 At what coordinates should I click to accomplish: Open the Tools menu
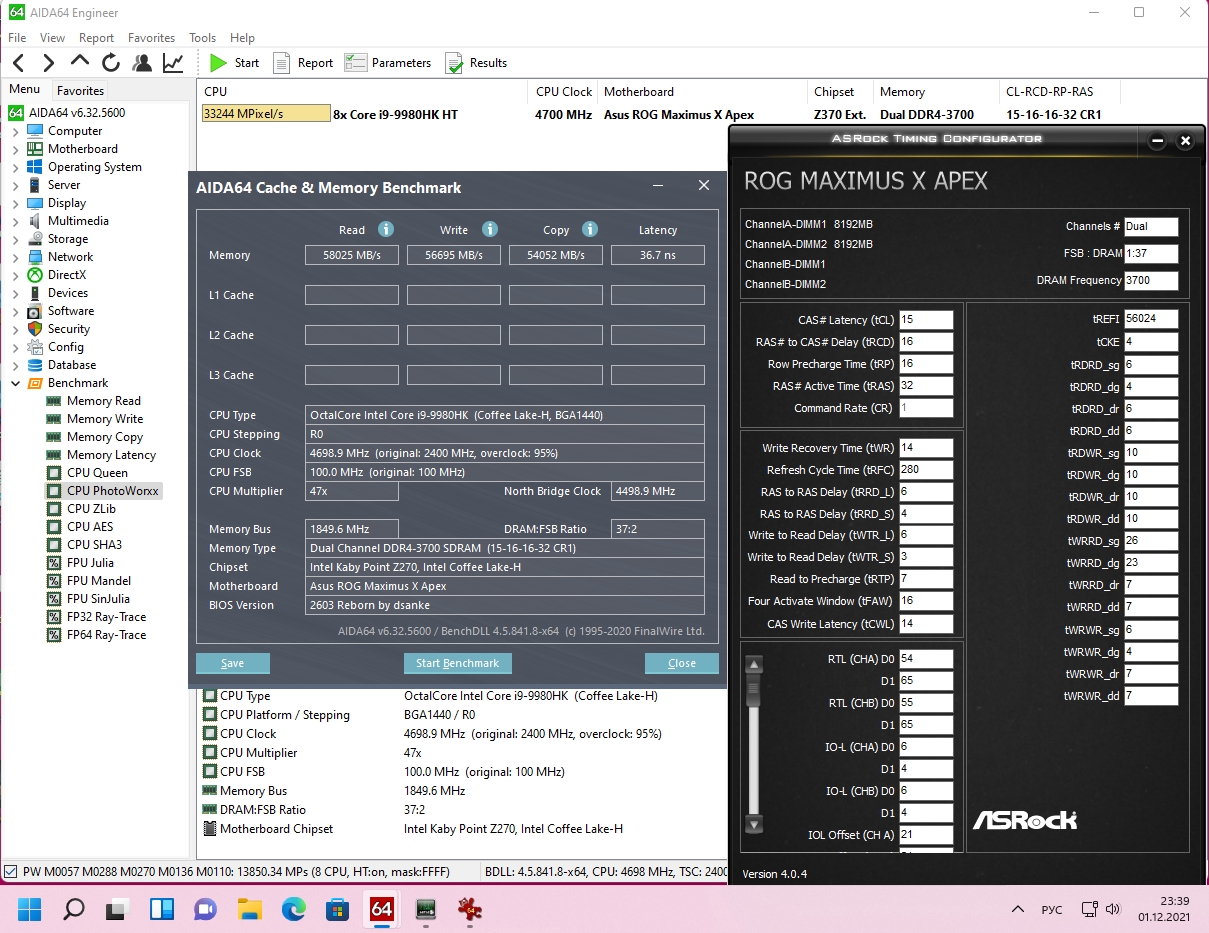[202, 38]
